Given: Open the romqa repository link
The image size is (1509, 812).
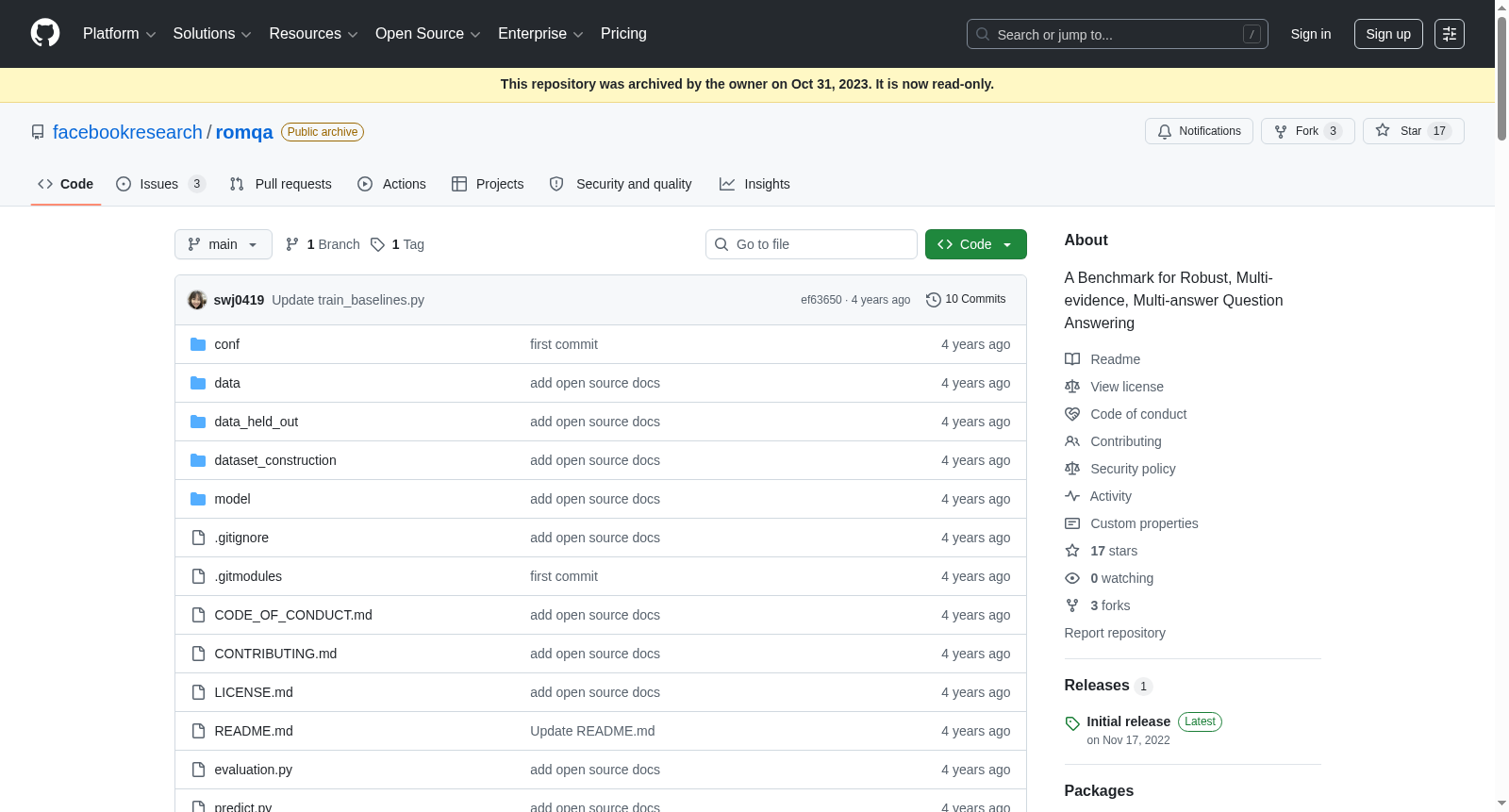Looking at the screenshot, I should (244, 132).
